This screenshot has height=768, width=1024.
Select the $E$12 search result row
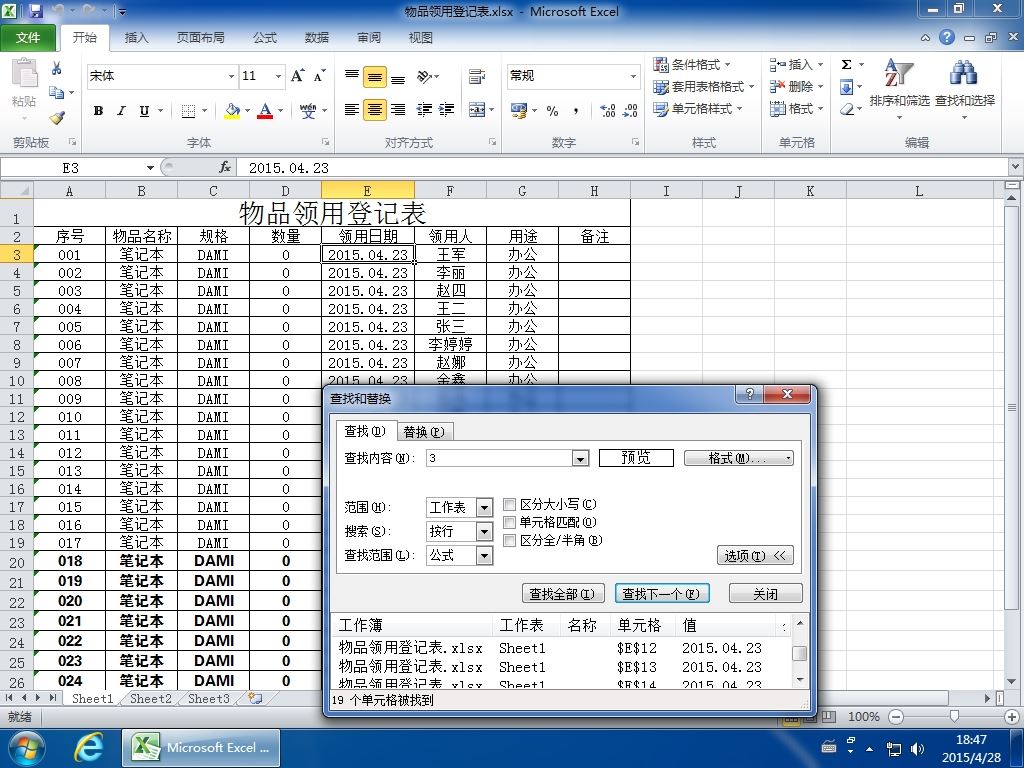563,648
